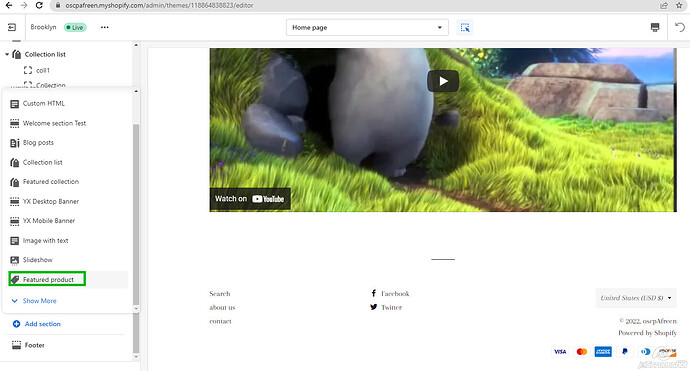
Task: Click the browser address bar URL
Action: click(159, 5)
